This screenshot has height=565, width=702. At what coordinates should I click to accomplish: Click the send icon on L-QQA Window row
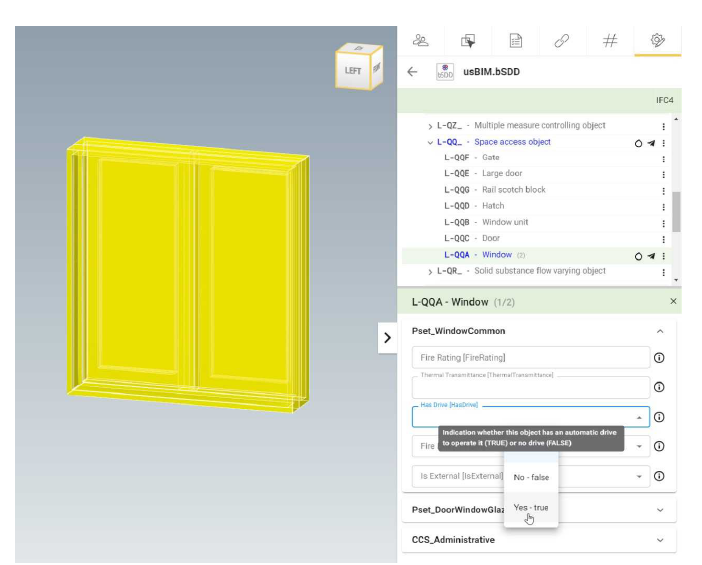(x=651, y=256)
